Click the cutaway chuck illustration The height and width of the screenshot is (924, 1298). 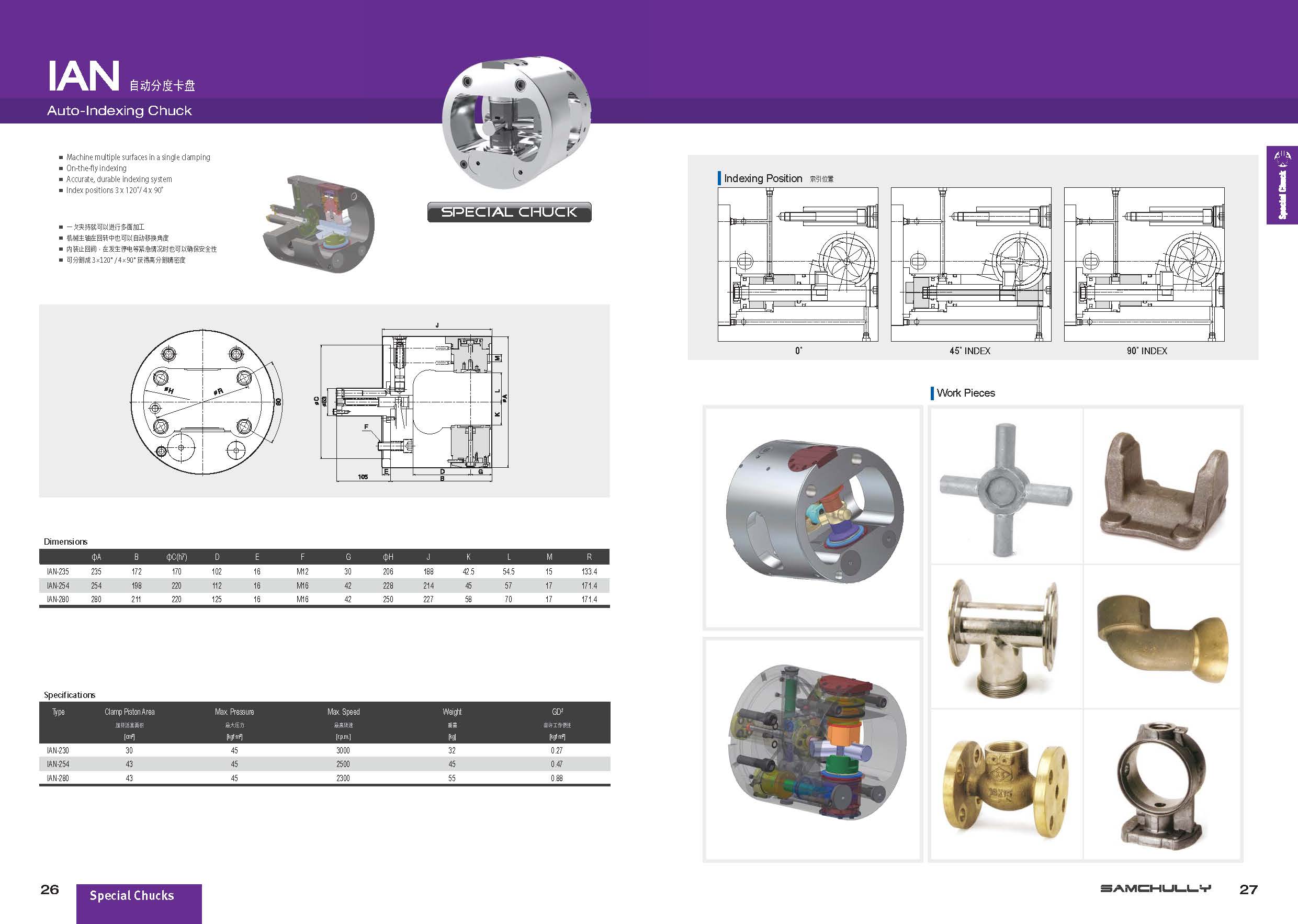[x=319, y=225]
